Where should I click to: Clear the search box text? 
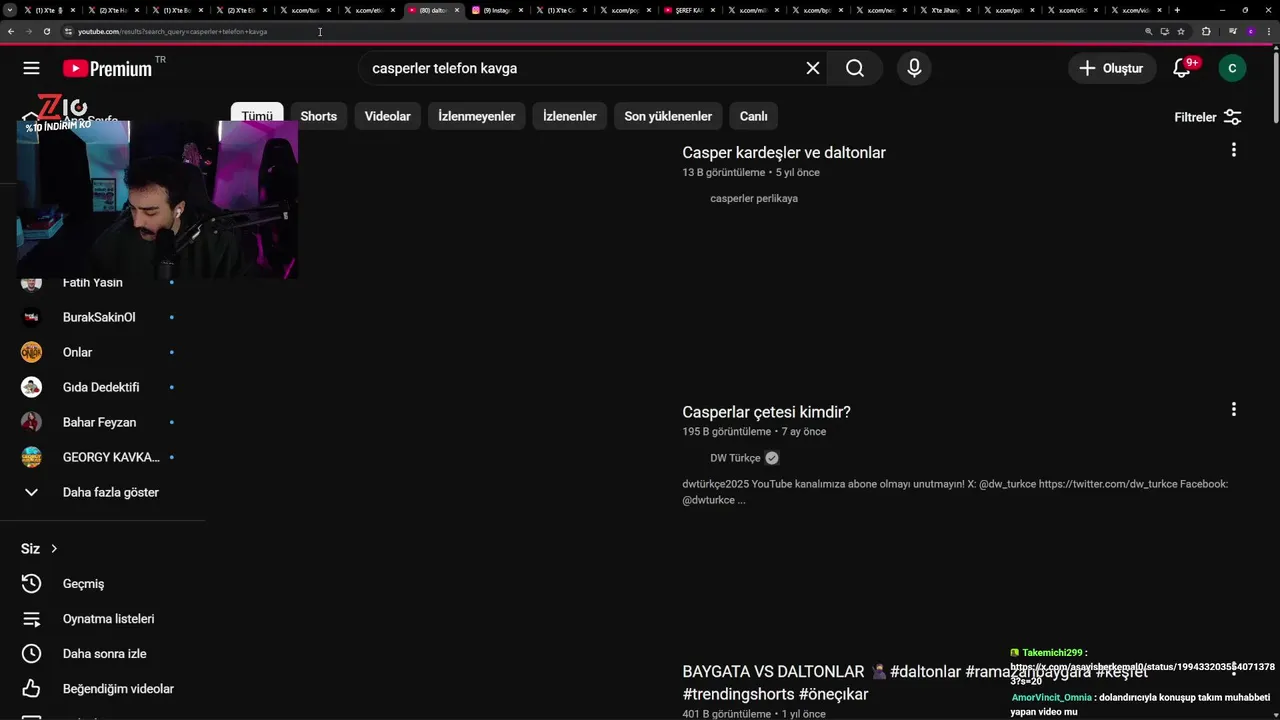tap(813, 68)
